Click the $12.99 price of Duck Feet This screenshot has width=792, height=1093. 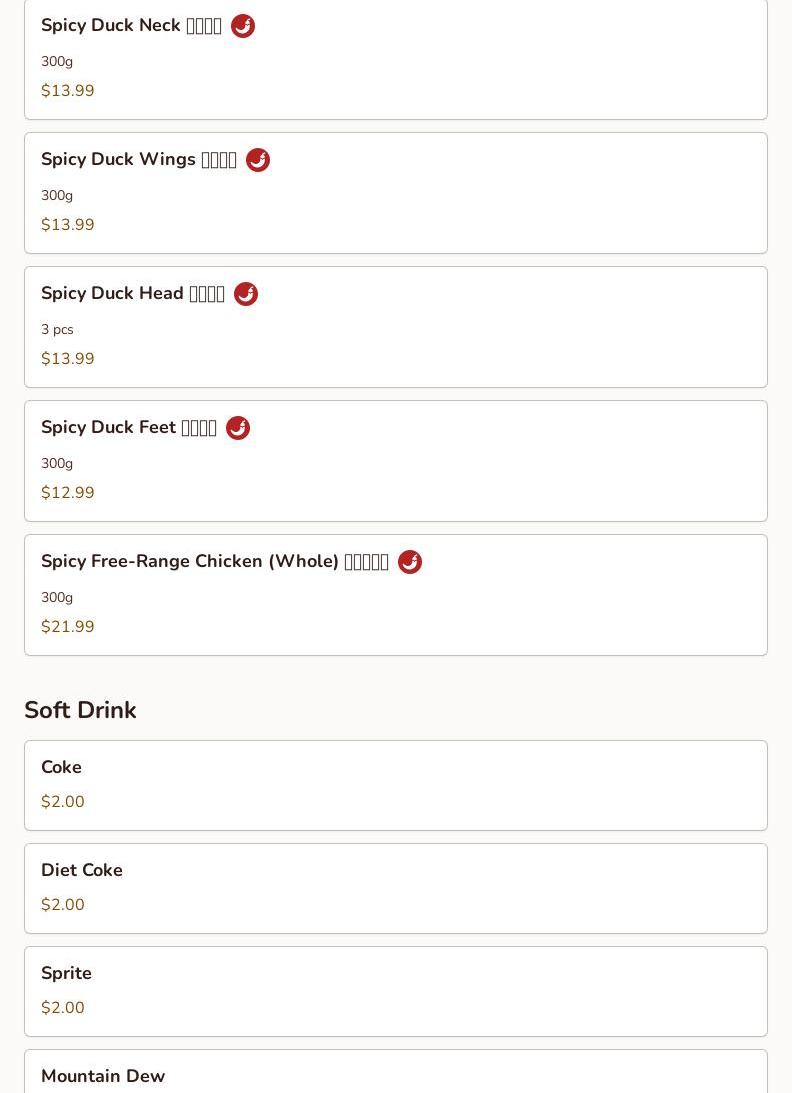[68, 492]
